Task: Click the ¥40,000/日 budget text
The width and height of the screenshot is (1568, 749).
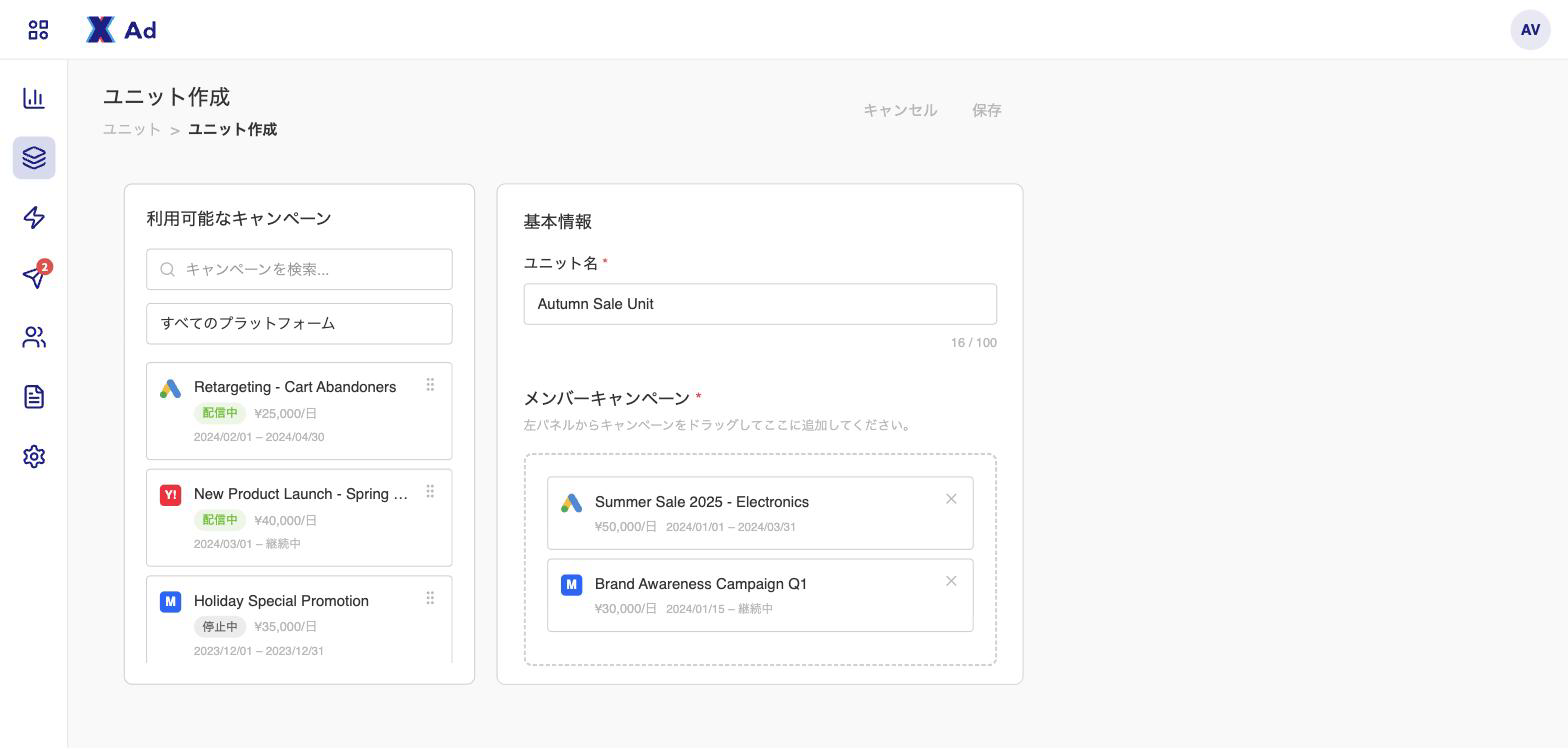Action: pyautogui.click(x=286, y=520)
